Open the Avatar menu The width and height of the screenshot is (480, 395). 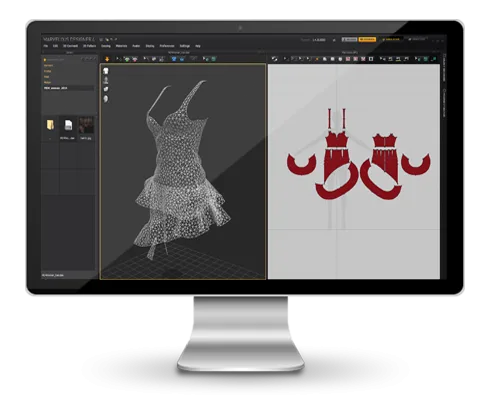pyautogui.click(x=136, y=46)
